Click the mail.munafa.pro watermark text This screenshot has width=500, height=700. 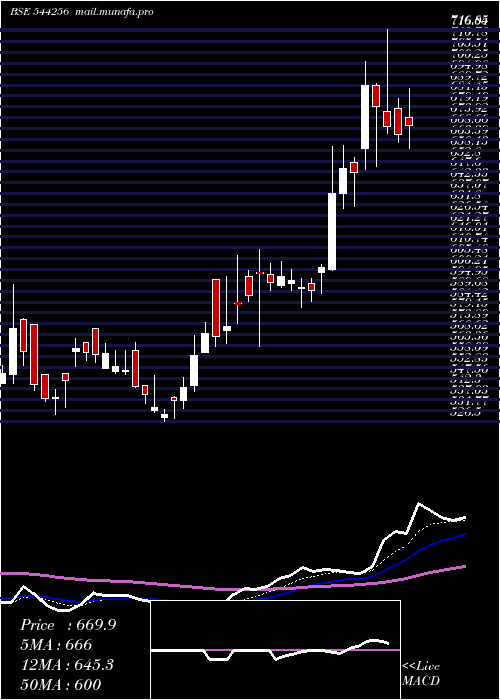[113, 12]
